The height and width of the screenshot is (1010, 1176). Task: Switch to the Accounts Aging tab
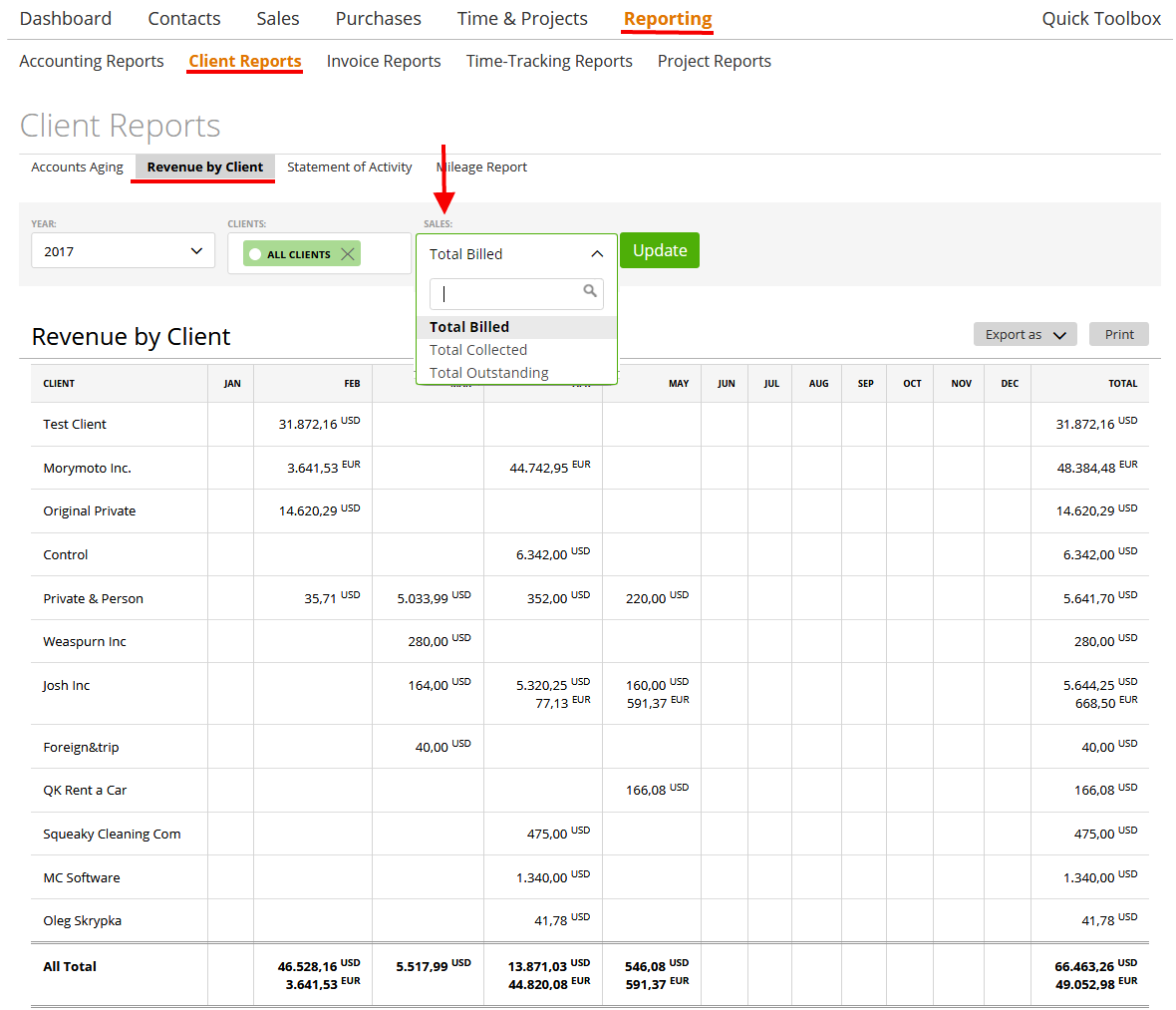(x=76, y=167)
